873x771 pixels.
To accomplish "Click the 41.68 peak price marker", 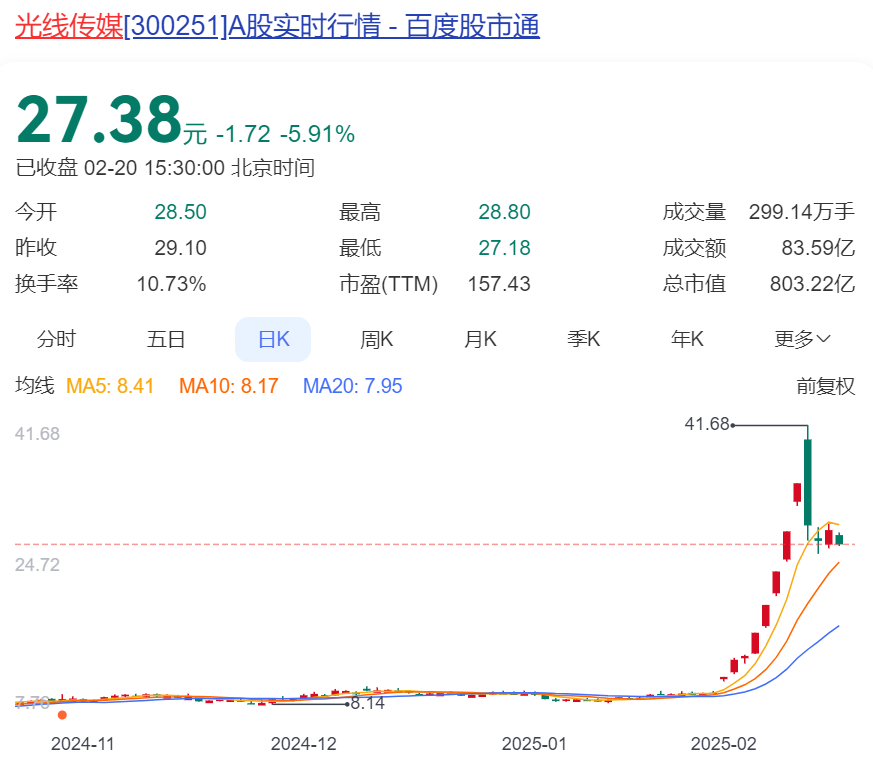I will point(707,424).
